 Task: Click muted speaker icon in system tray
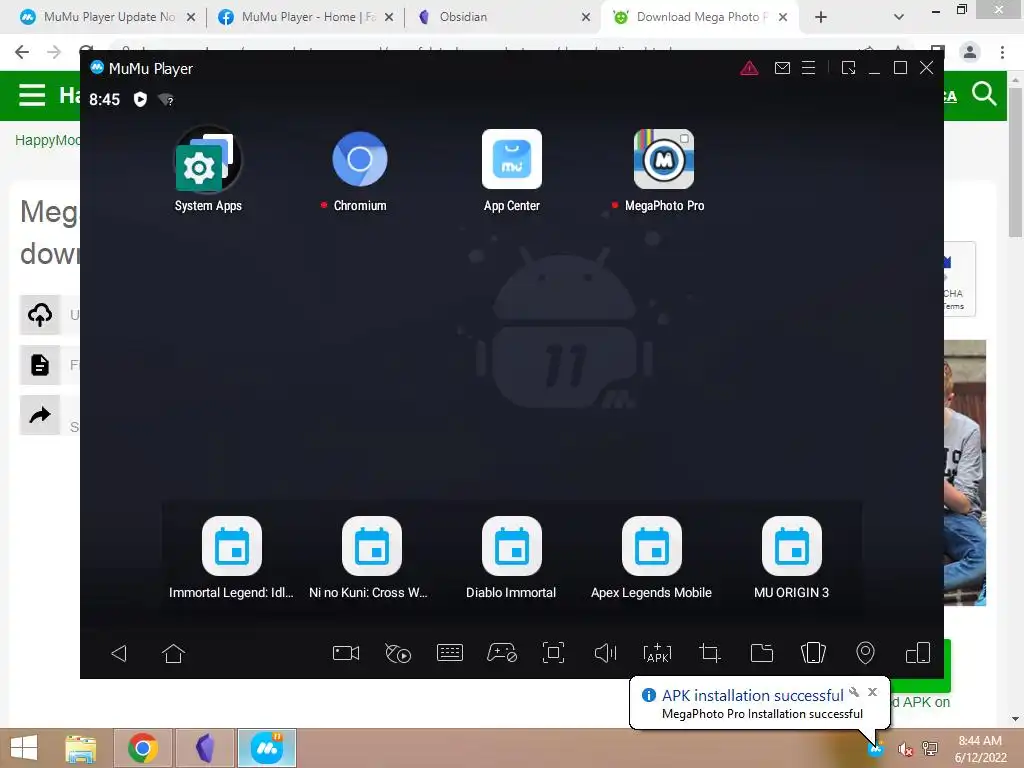[905, 749]
